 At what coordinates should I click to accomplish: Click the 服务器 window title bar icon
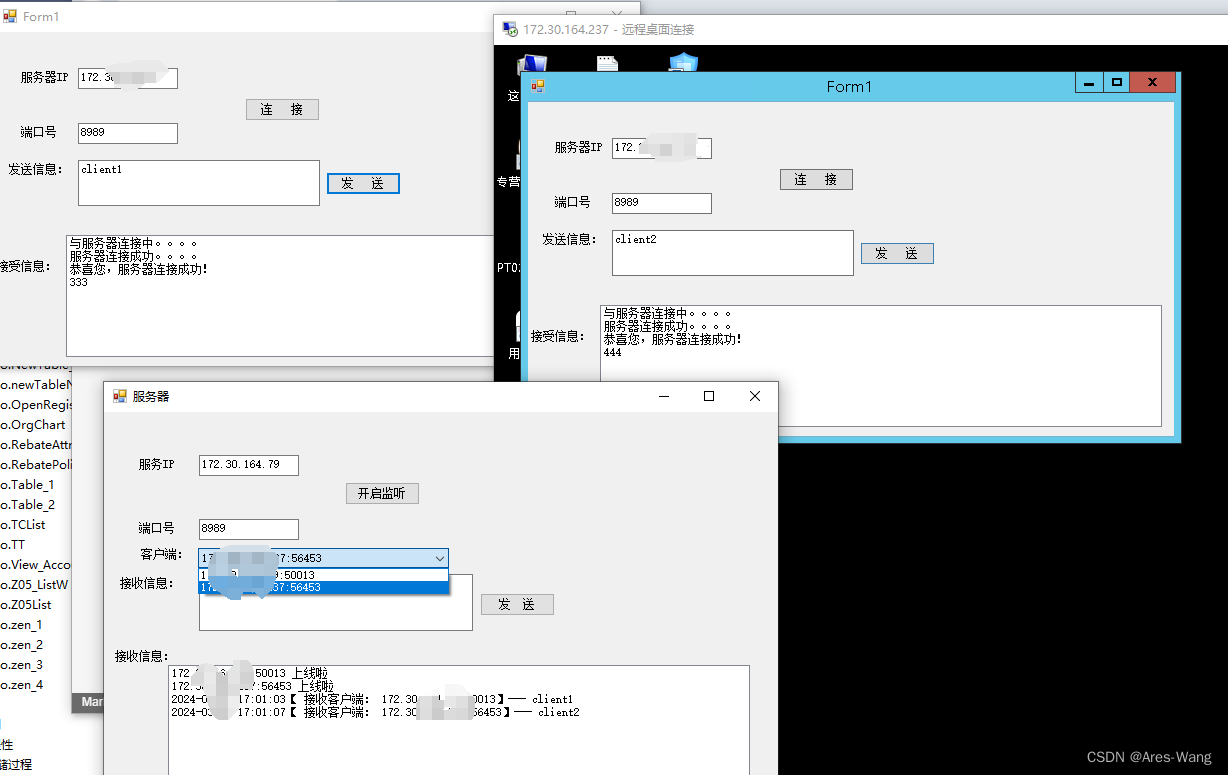[120, 396]
